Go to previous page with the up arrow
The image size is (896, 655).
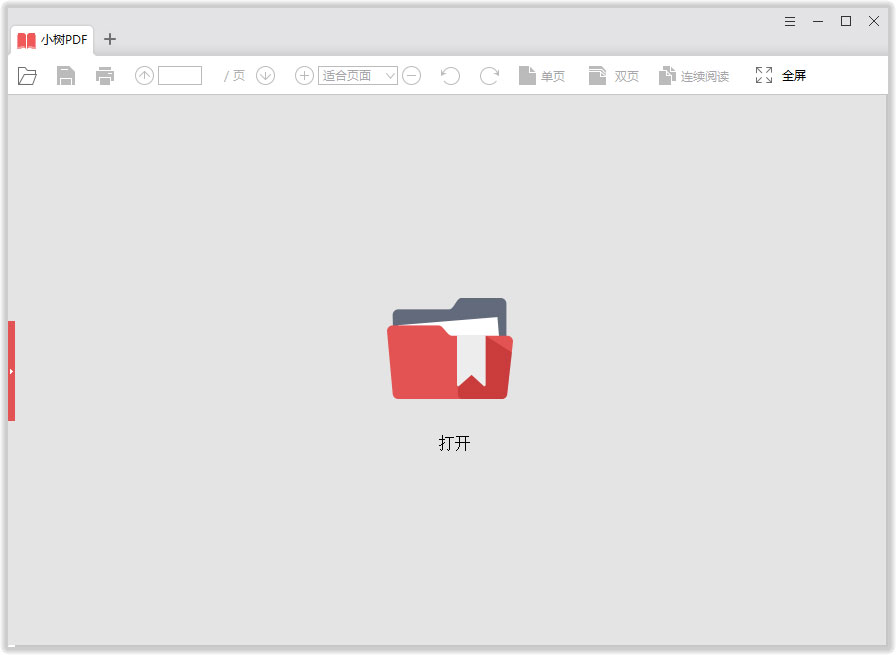144,75
